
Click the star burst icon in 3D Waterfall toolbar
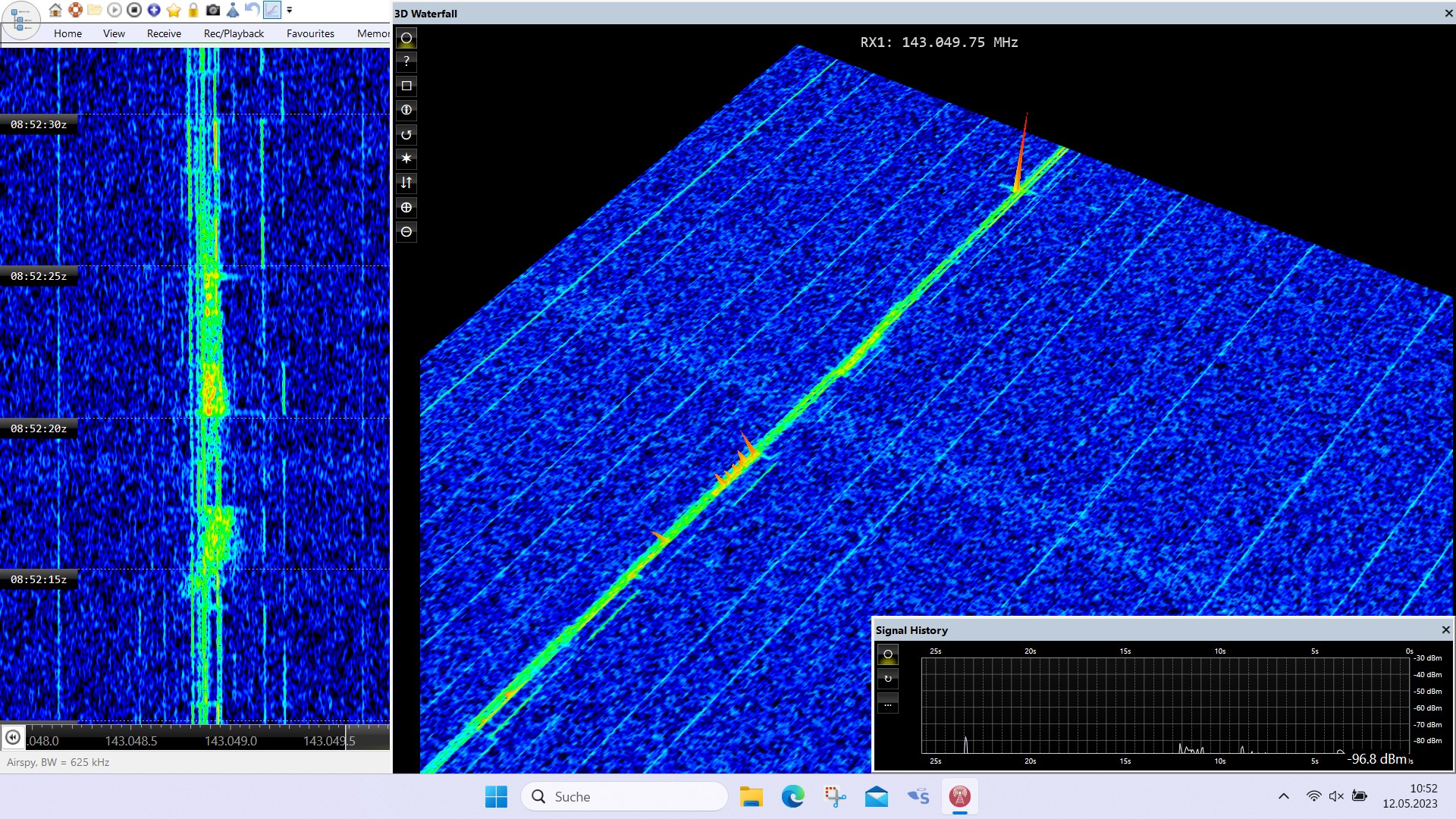click(x=406, y=158)
